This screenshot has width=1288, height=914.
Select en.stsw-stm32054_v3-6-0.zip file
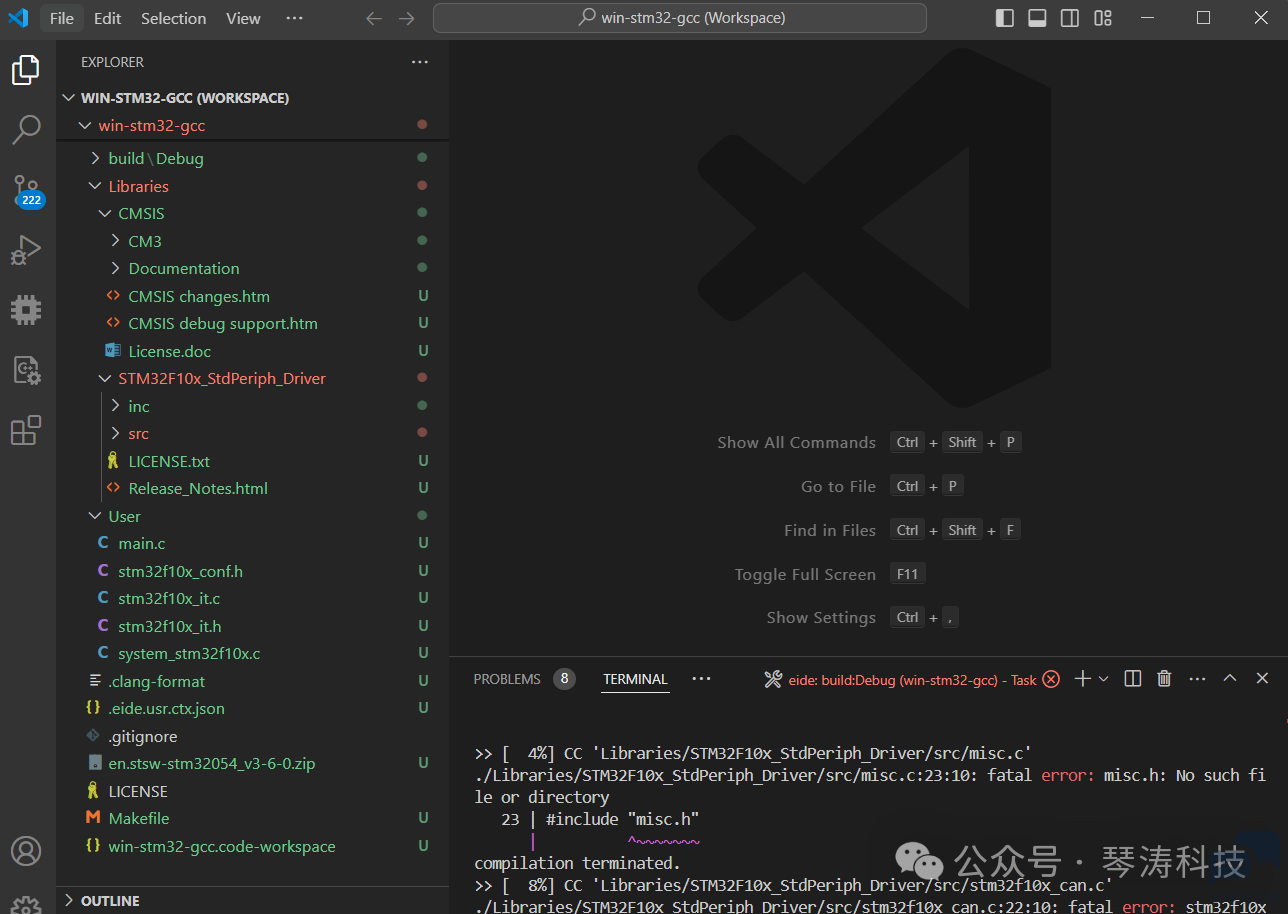[252, 763]
